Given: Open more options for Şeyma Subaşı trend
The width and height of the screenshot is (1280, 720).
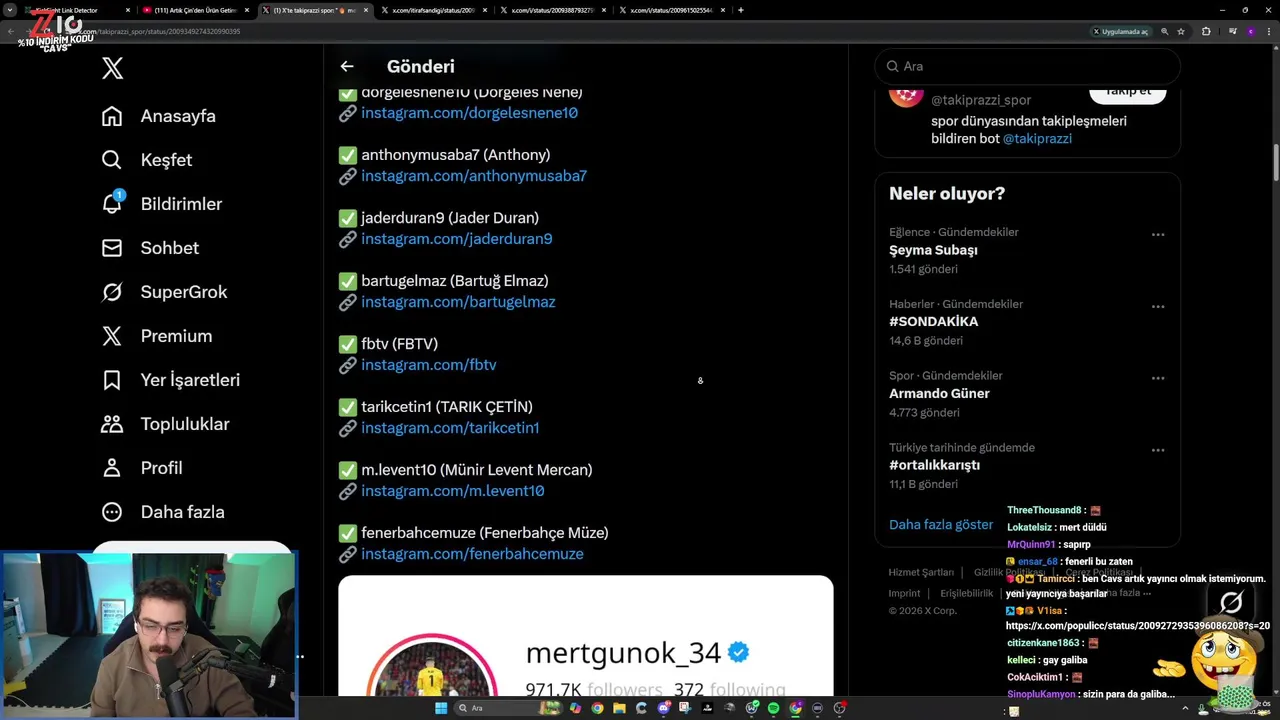Looking at the screenshot, I should pos(1158,235).
